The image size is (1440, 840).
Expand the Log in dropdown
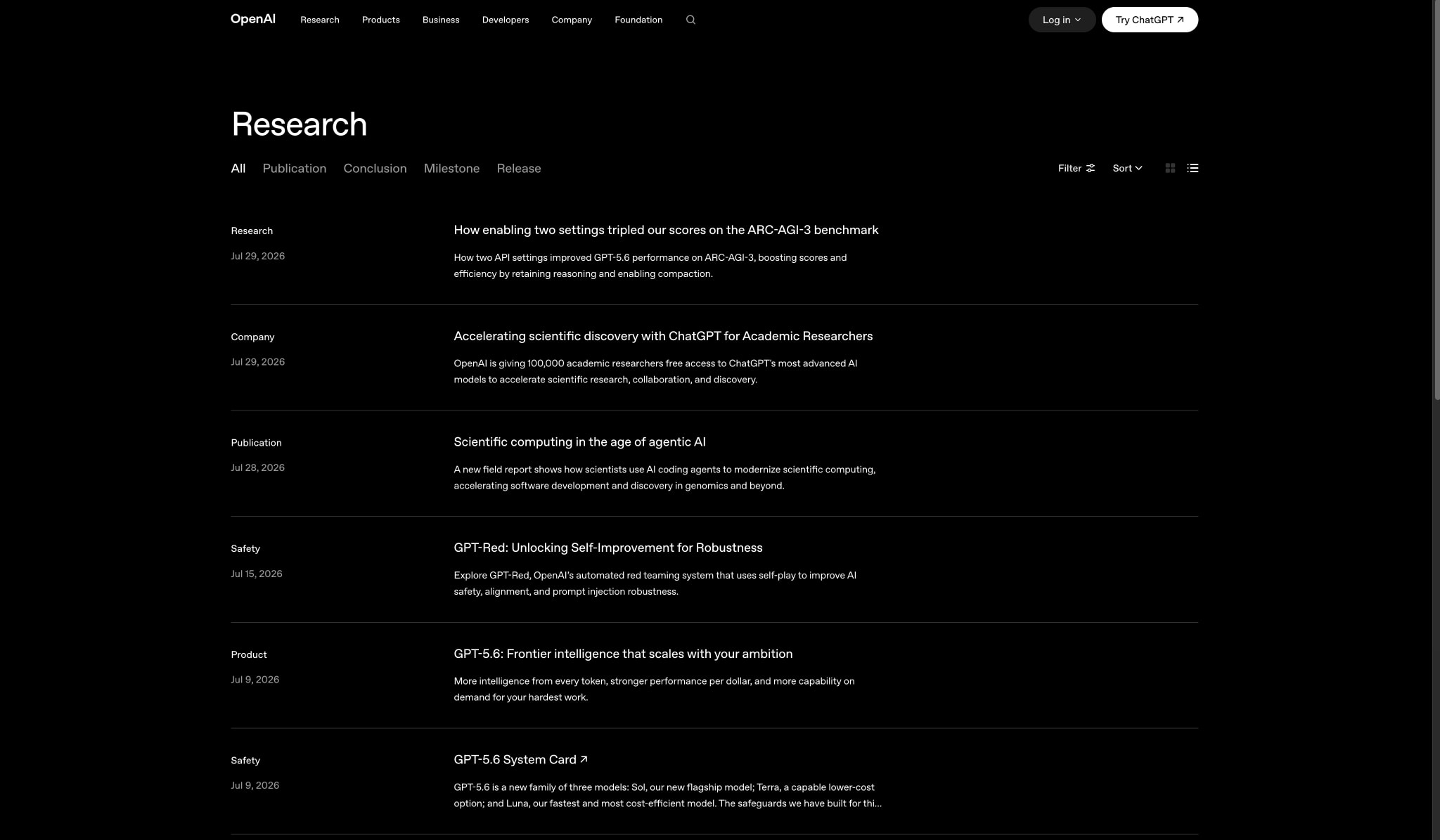(x=1062, y=20)
